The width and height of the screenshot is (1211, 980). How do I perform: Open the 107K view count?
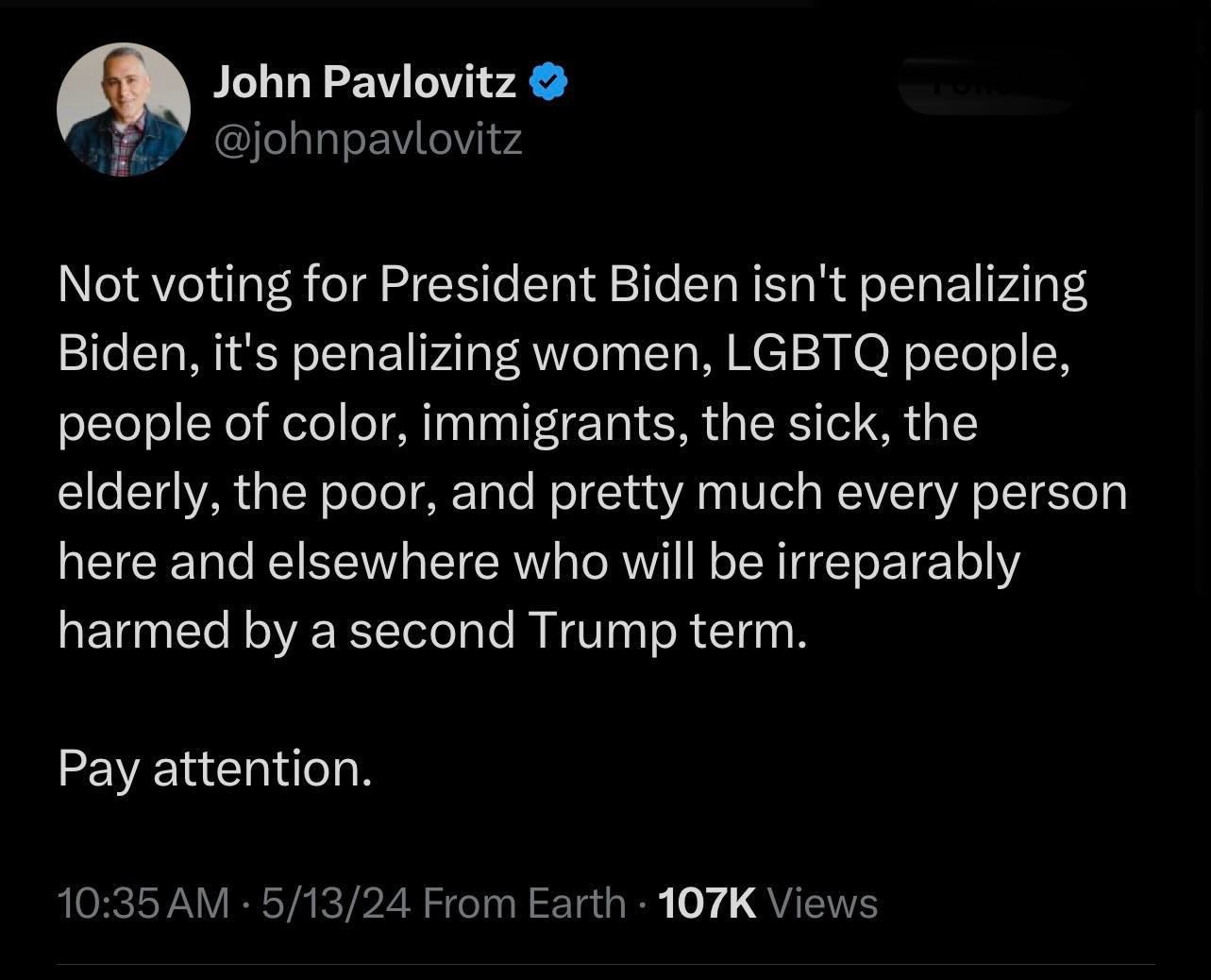pyautogui.click(x=707, y=904)
